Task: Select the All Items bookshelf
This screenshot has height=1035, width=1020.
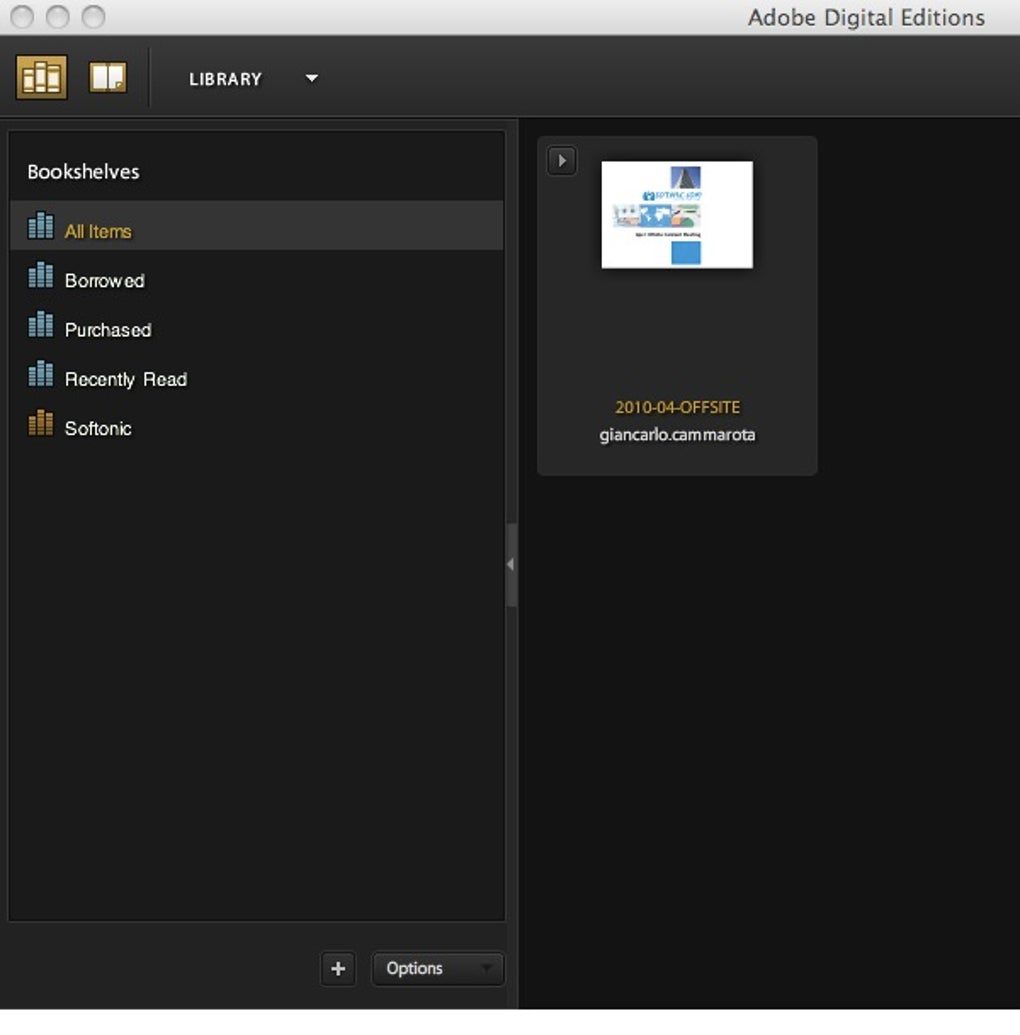Action: (x=257, y=226)
